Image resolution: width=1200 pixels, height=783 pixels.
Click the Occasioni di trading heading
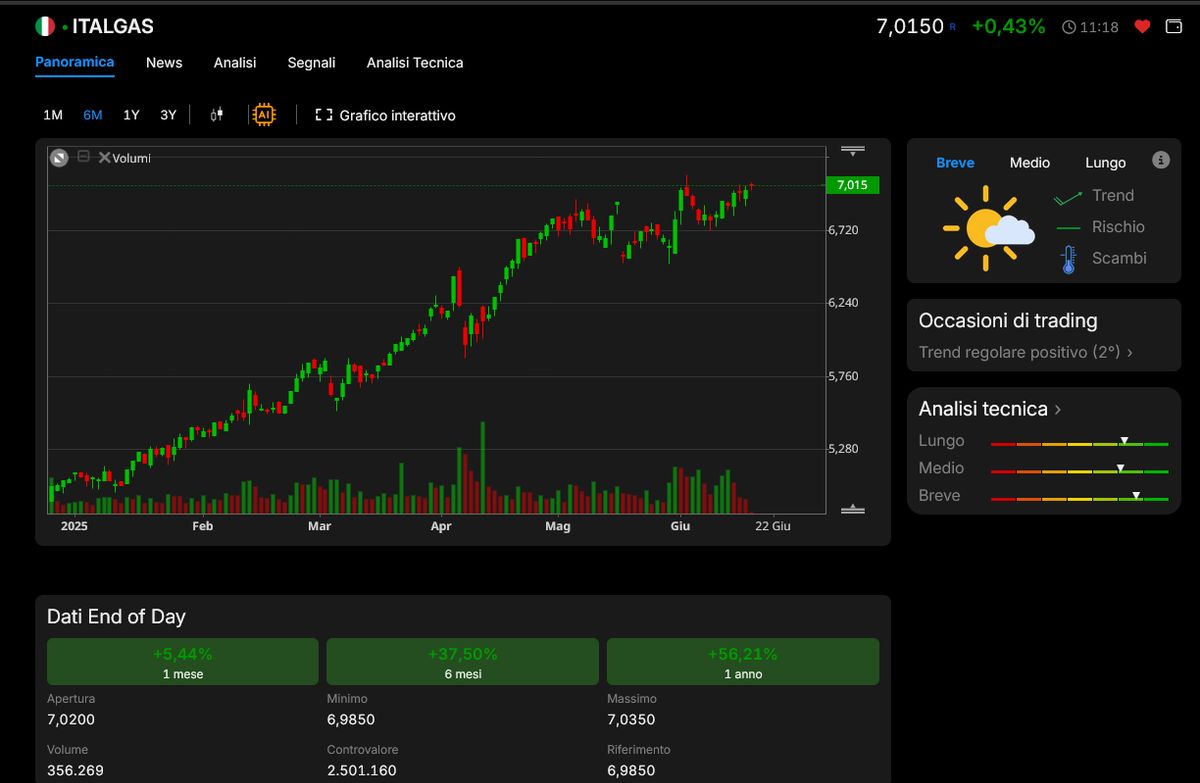point(1008,321)
